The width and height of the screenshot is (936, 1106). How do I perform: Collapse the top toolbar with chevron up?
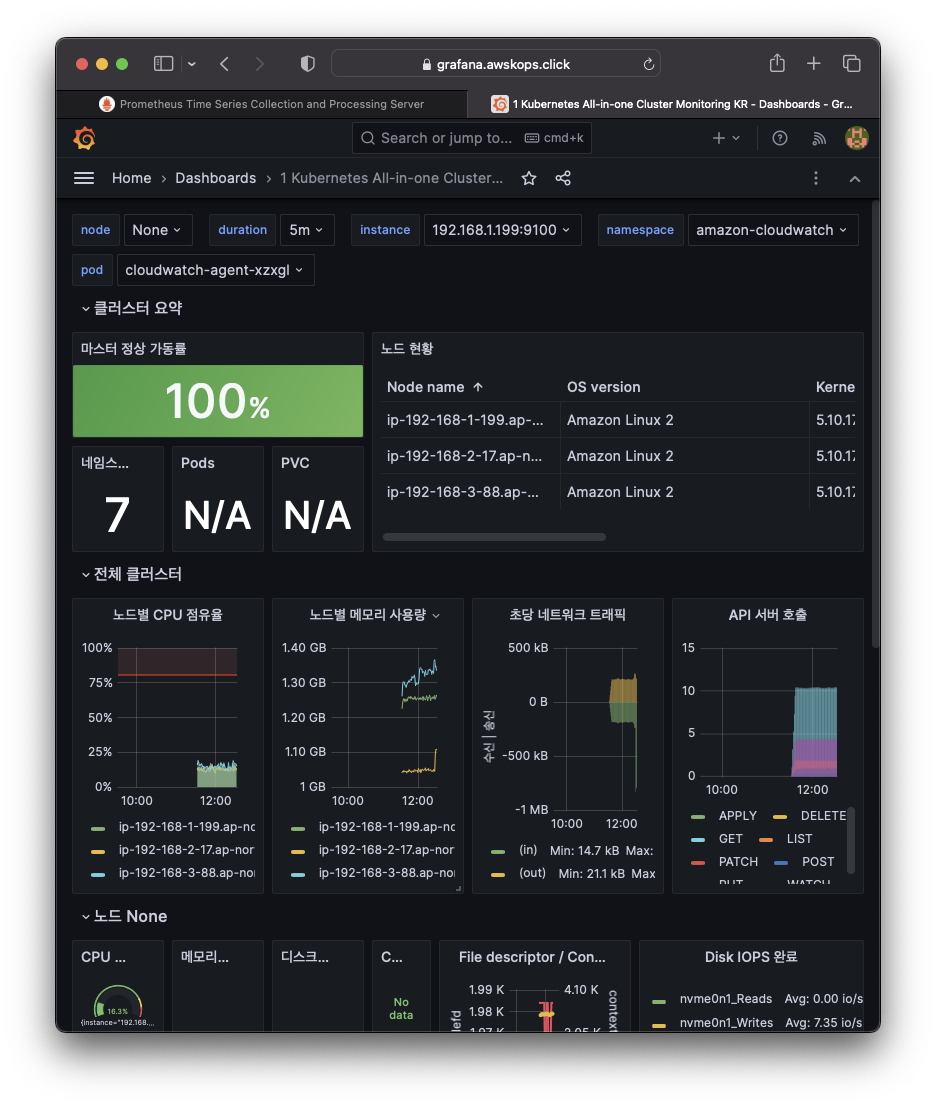(x=855, y=179)
